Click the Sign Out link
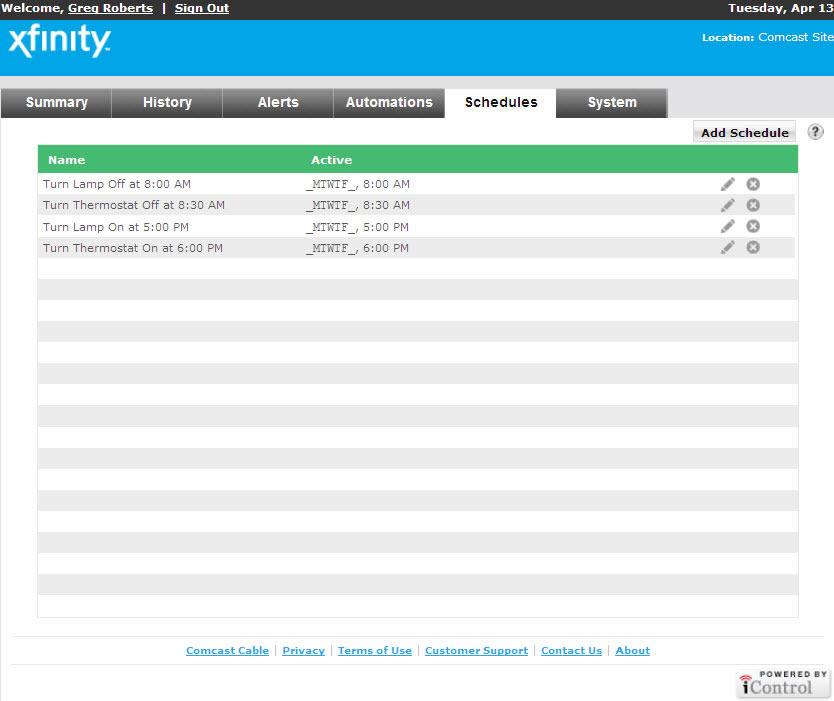This screenshot has height=701, width=834. pos(202,8)
